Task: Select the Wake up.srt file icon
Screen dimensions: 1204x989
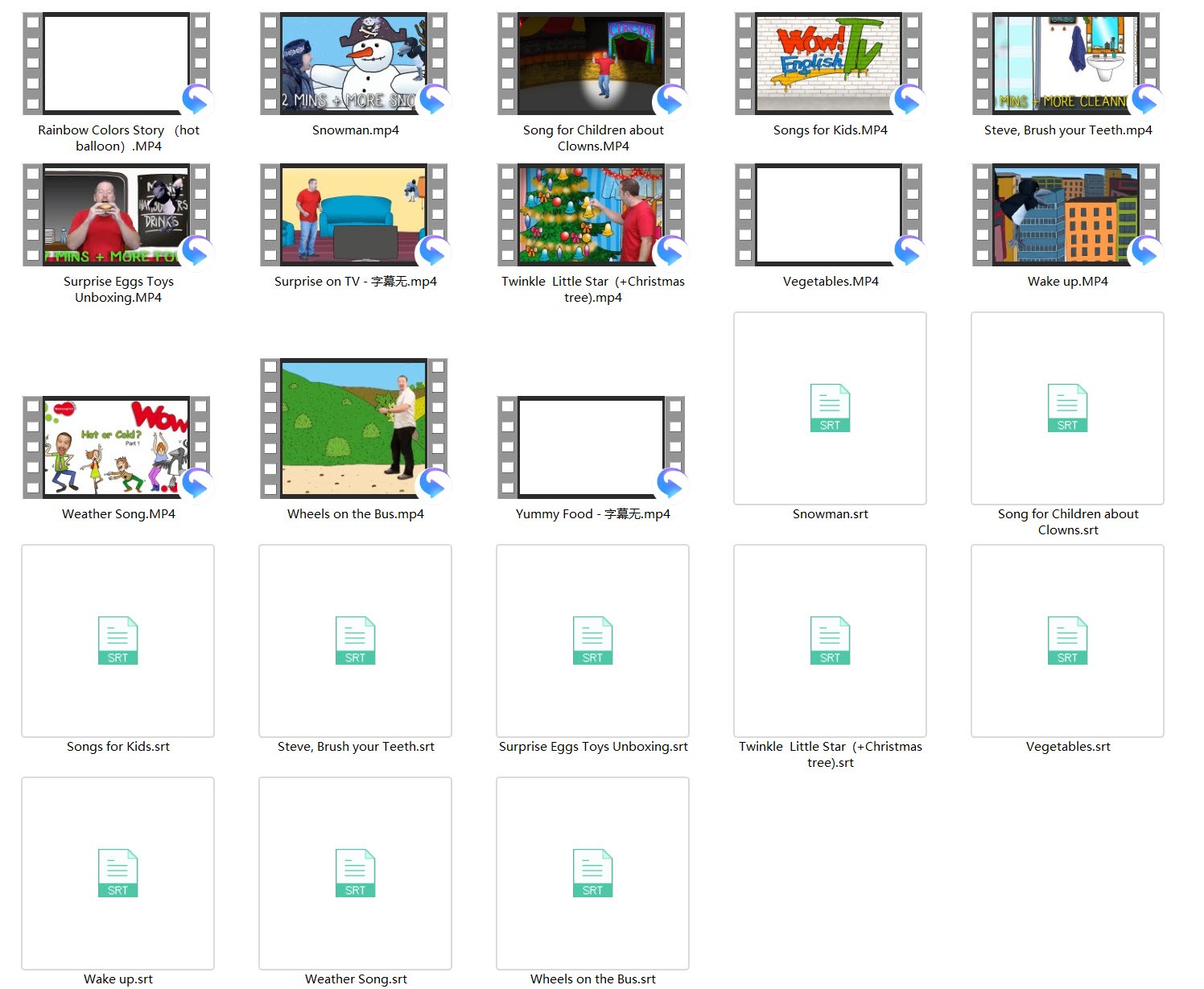Action: pos(118,873)
